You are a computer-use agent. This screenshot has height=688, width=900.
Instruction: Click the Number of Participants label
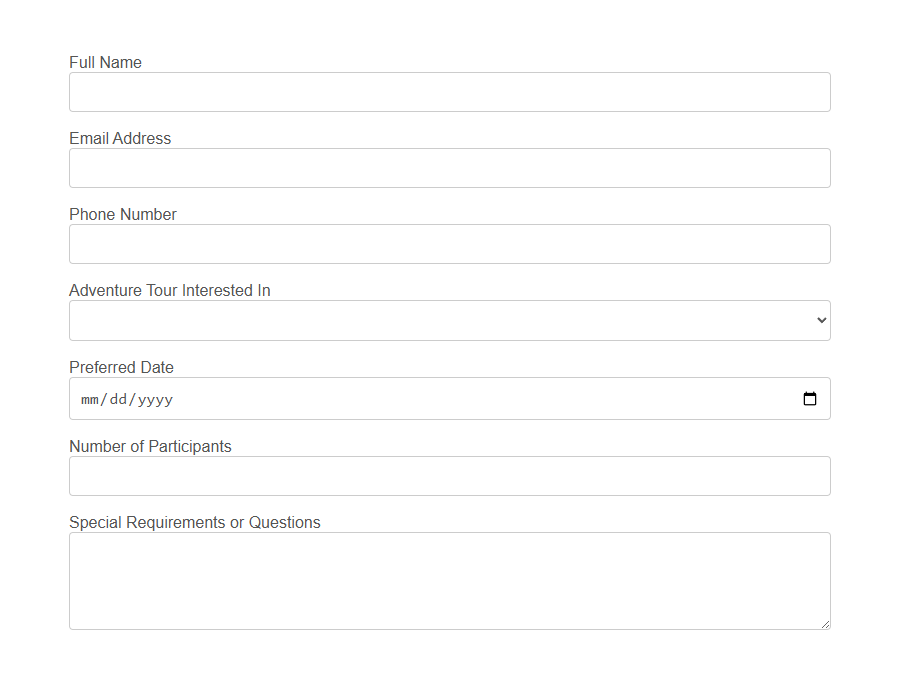pos(150,446)
